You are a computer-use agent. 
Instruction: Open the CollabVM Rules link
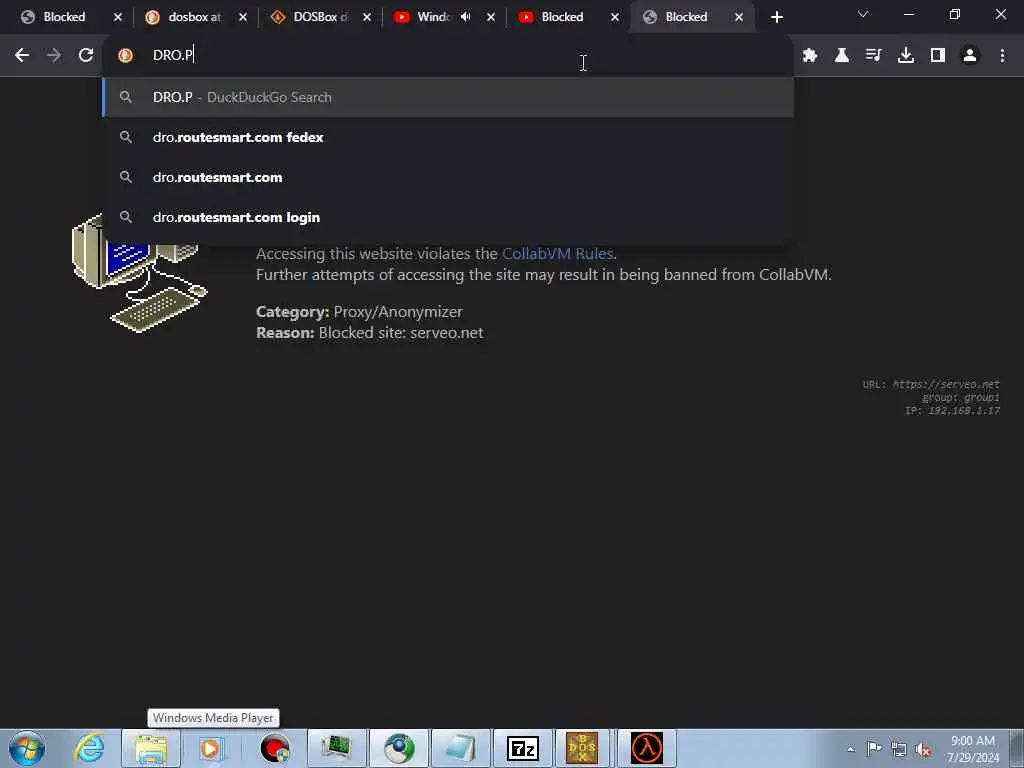(x=557, y=253)
